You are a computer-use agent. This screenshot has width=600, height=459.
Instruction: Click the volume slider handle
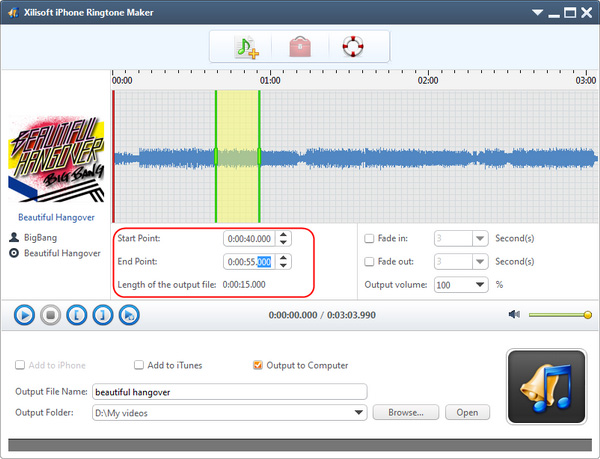[x=587, y=315]
